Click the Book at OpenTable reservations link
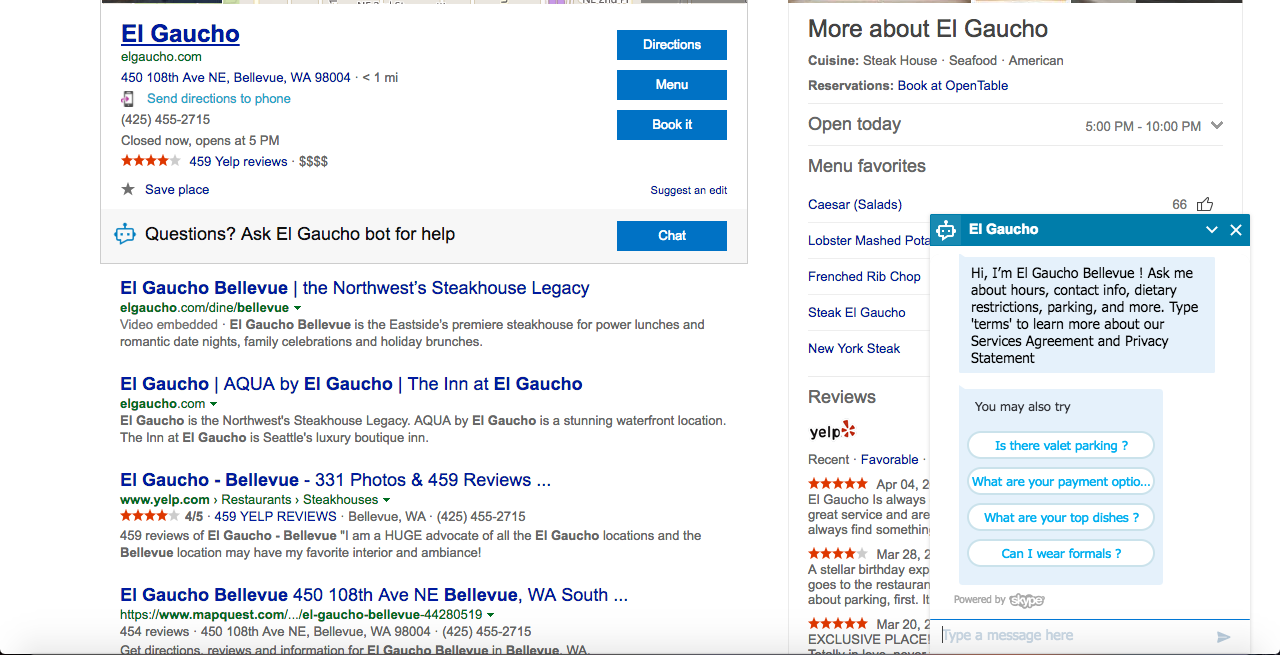1280x655 pixels. coord(953,86)
